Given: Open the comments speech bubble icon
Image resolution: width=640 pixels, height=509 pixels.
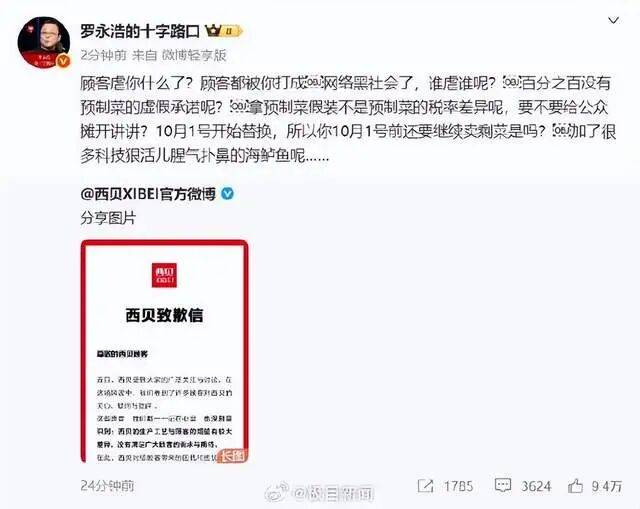Looking at the screenshot, I should pos(502,485).
